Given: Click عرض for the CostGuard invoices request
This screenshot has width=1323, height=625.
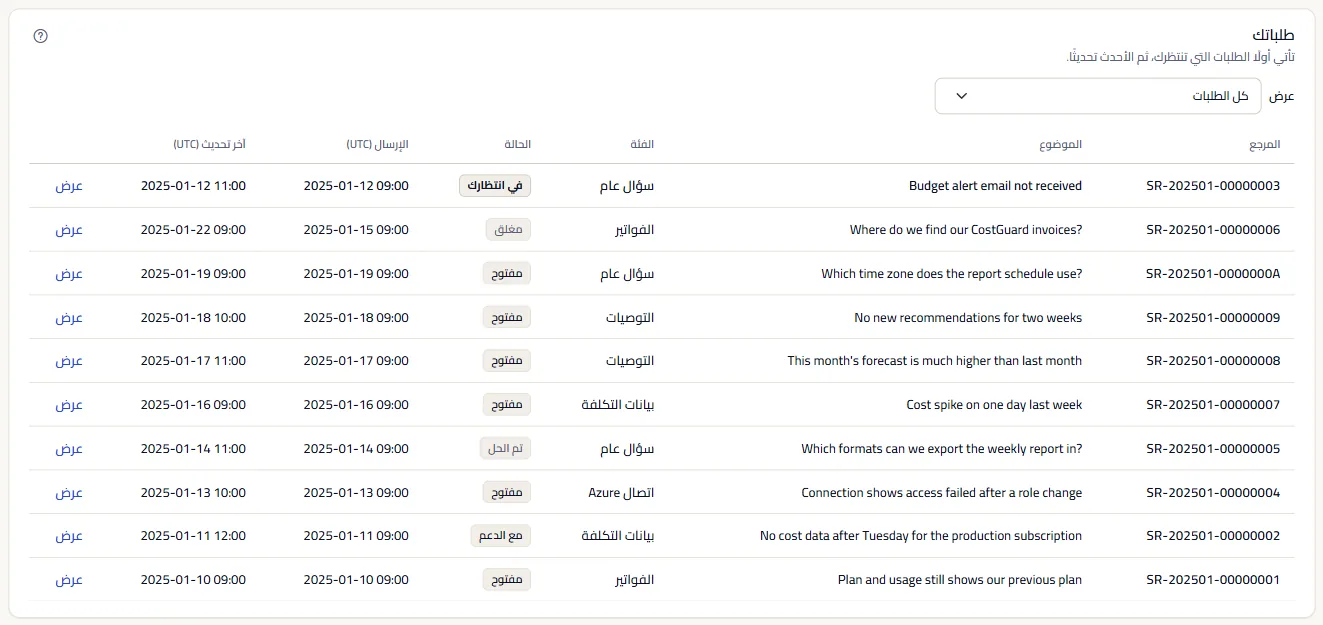Looking at the screenshot, I should click(69, 230).
